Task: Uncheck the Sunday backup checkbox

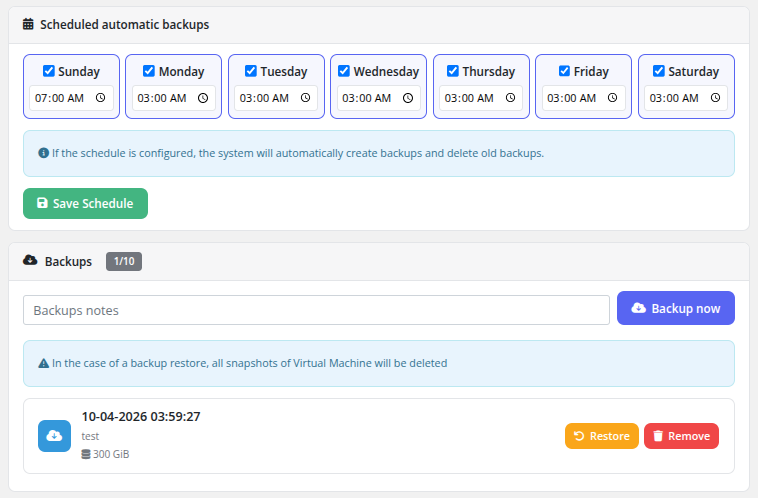Action: tap(49, 71)
